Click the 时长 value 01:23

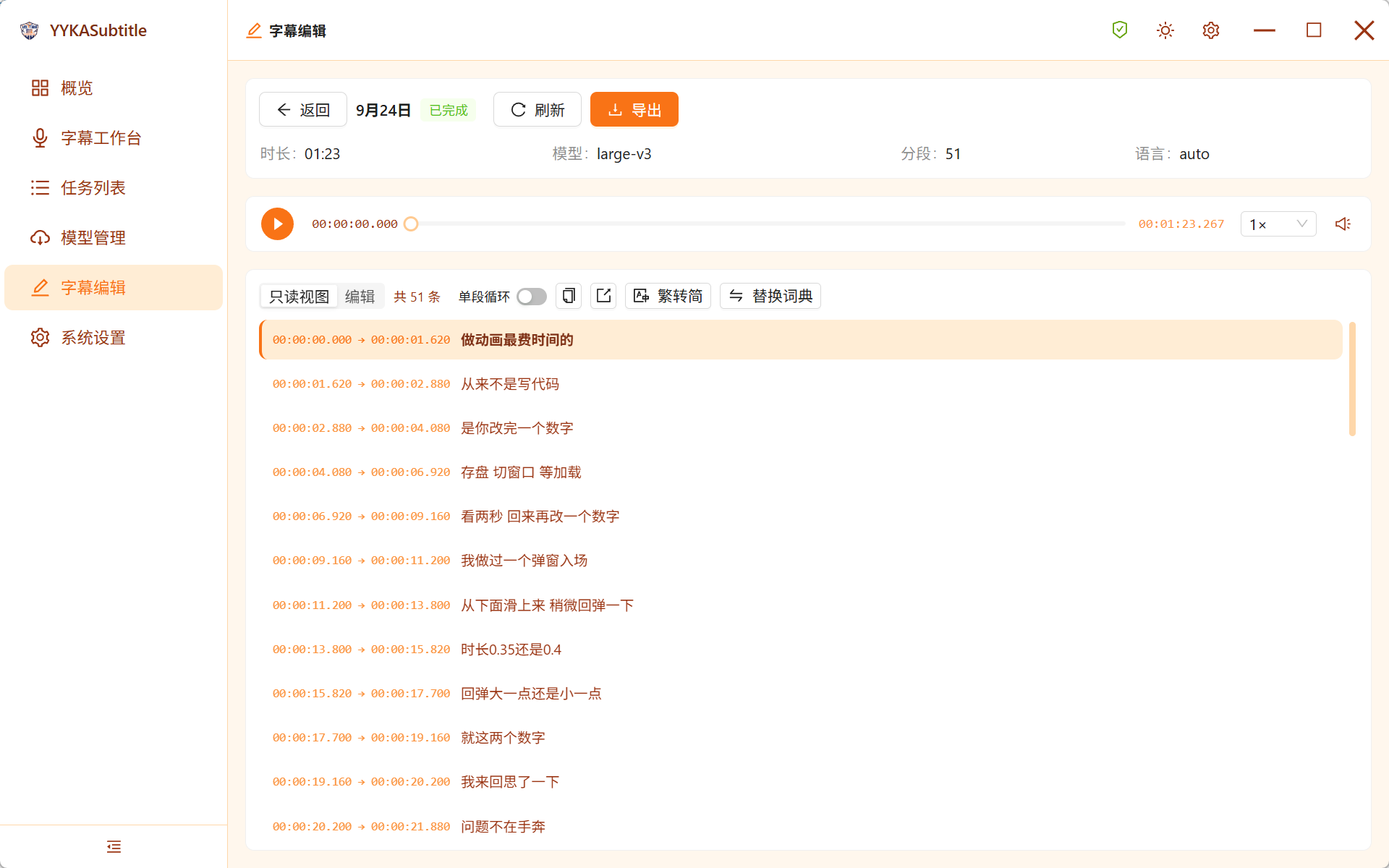tap(322, 154)
